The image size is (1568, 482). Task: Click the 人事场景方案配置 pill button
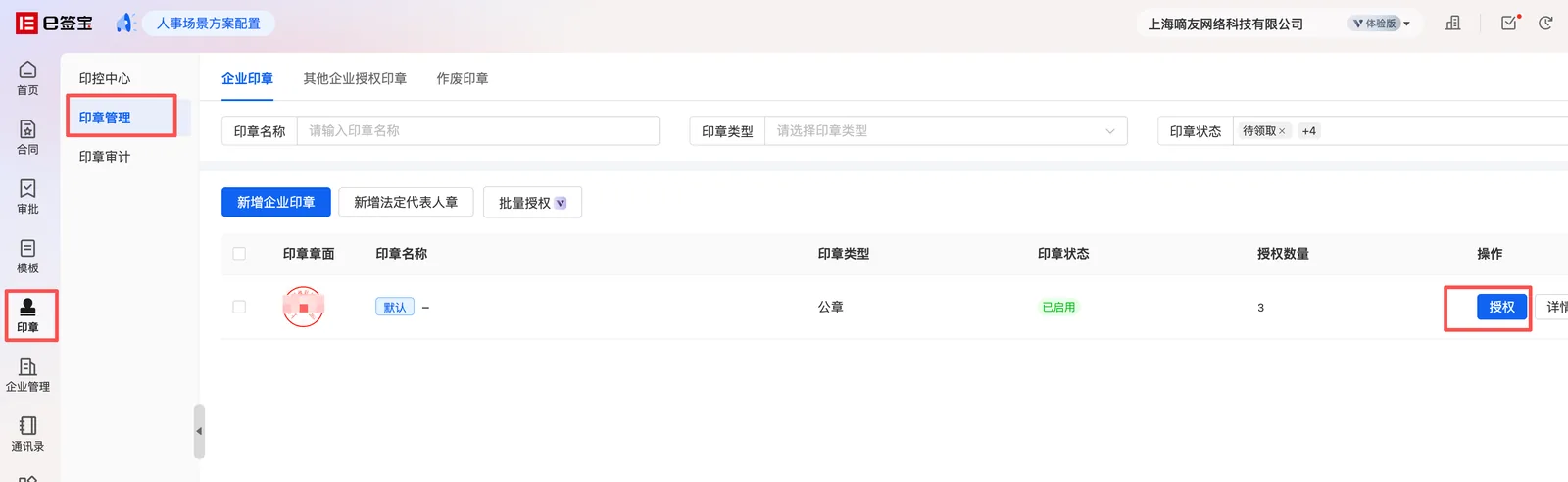coord(209,24)
